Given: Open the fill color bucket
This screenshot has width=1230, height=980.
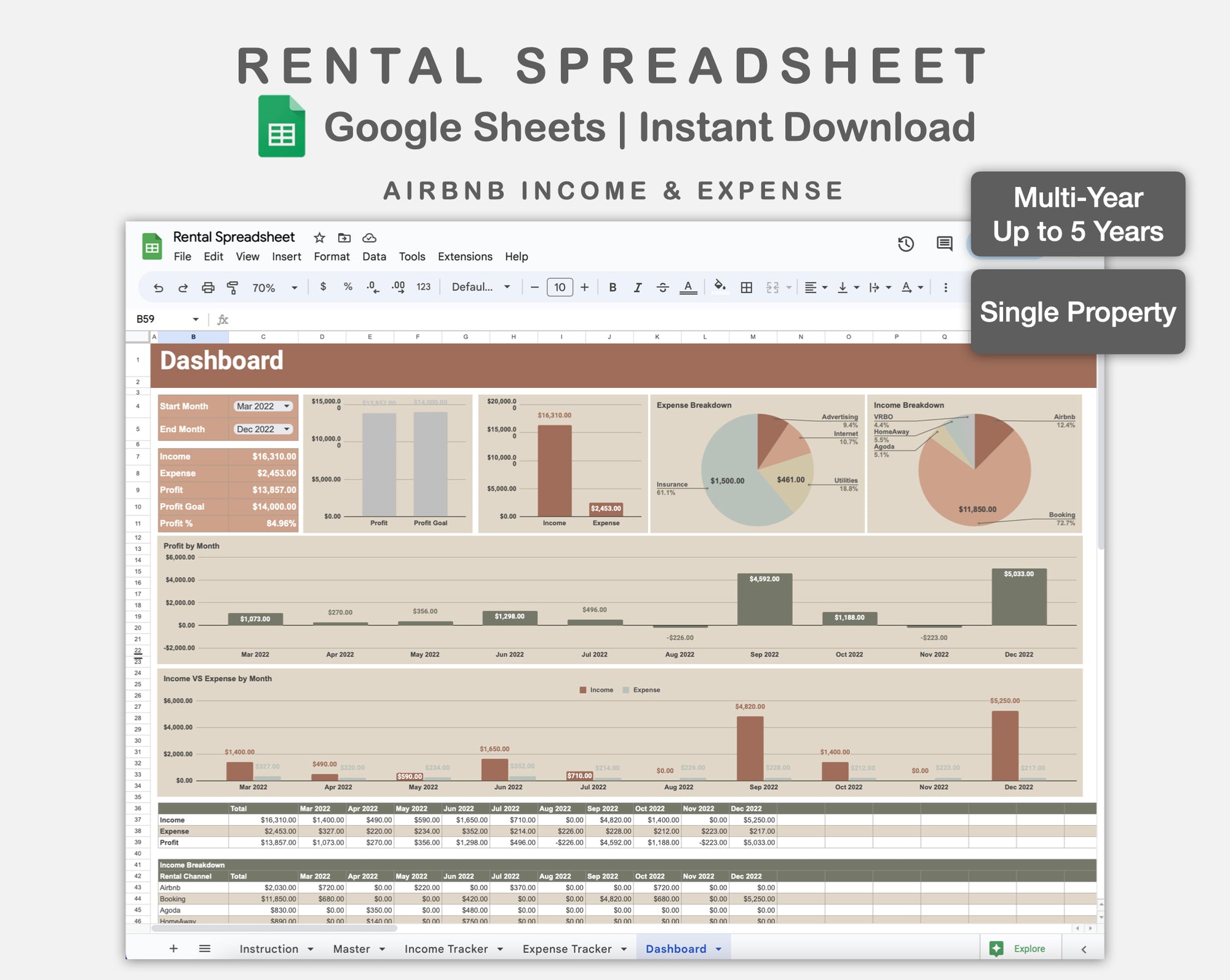Looking at the screenshot, I should point(719,287).
